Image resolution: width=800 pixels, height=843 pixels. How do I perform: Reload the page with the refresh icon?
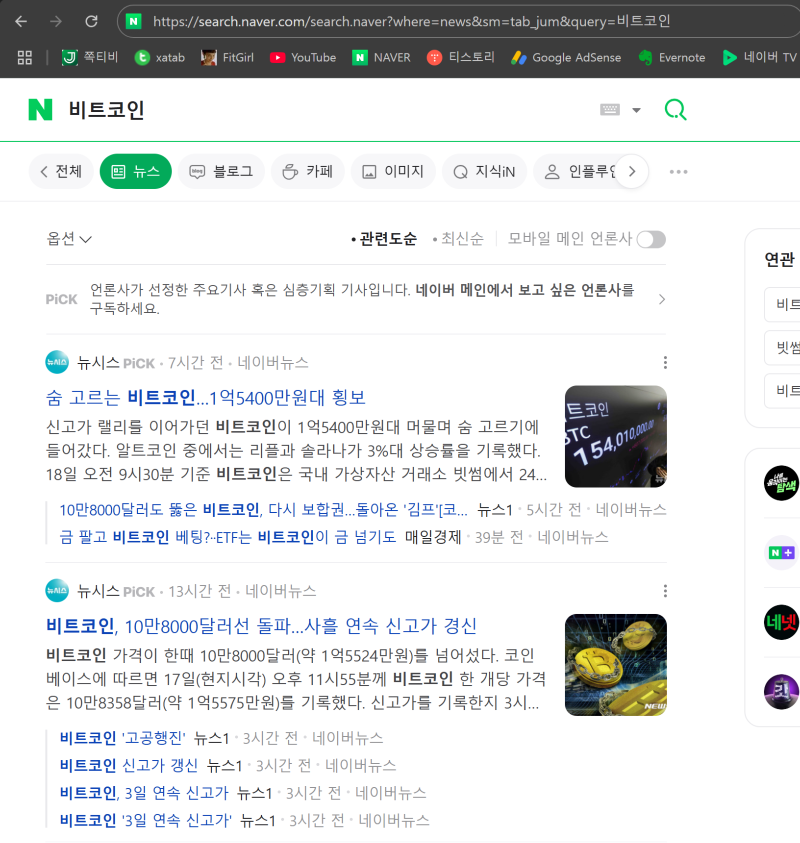coord(91,22)
